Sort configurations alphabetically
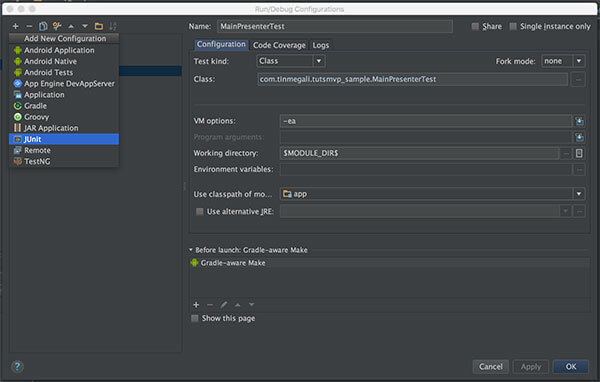The width and height of the screenshot is (600, 382). (x=112, y=26)
